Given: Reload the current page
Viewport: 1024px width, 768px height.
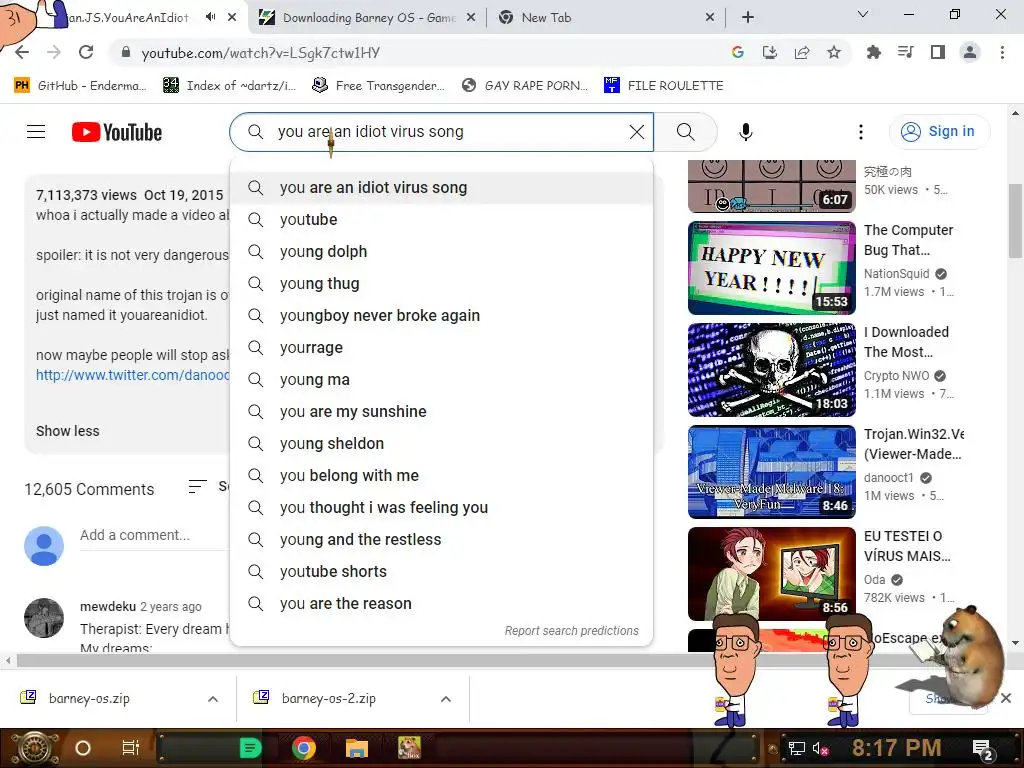Looking at the screenshot, I should coord(86,52).
